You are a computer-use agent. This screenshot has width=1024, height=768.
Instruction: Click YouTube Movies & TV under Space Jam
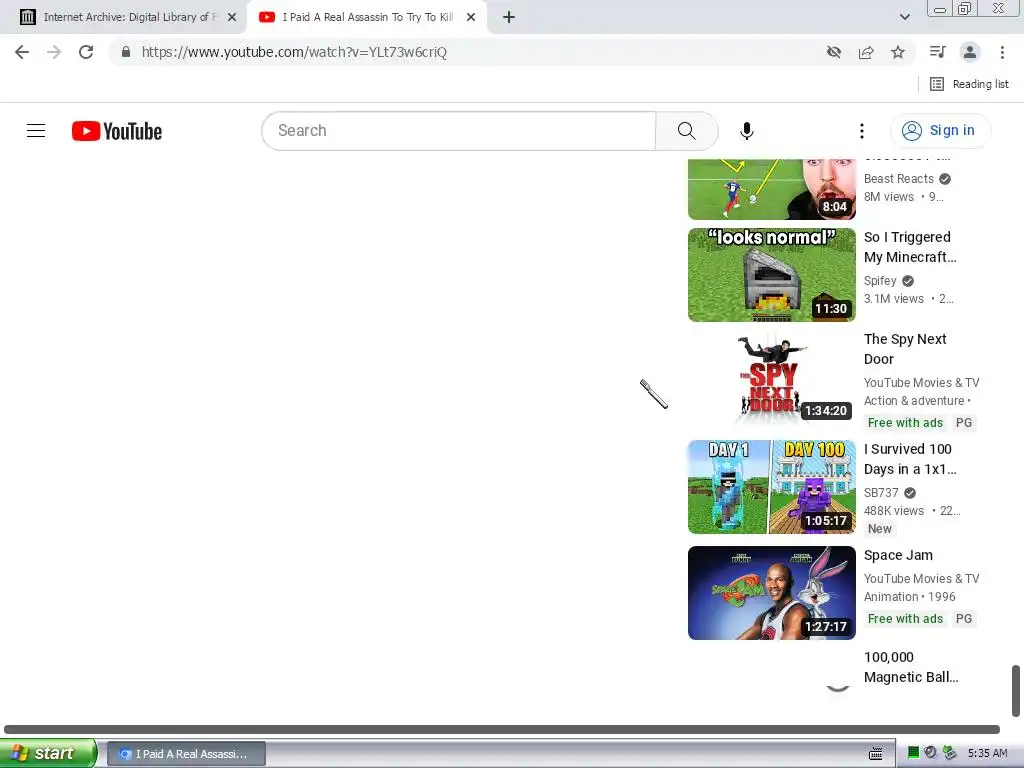pos(921,579)
